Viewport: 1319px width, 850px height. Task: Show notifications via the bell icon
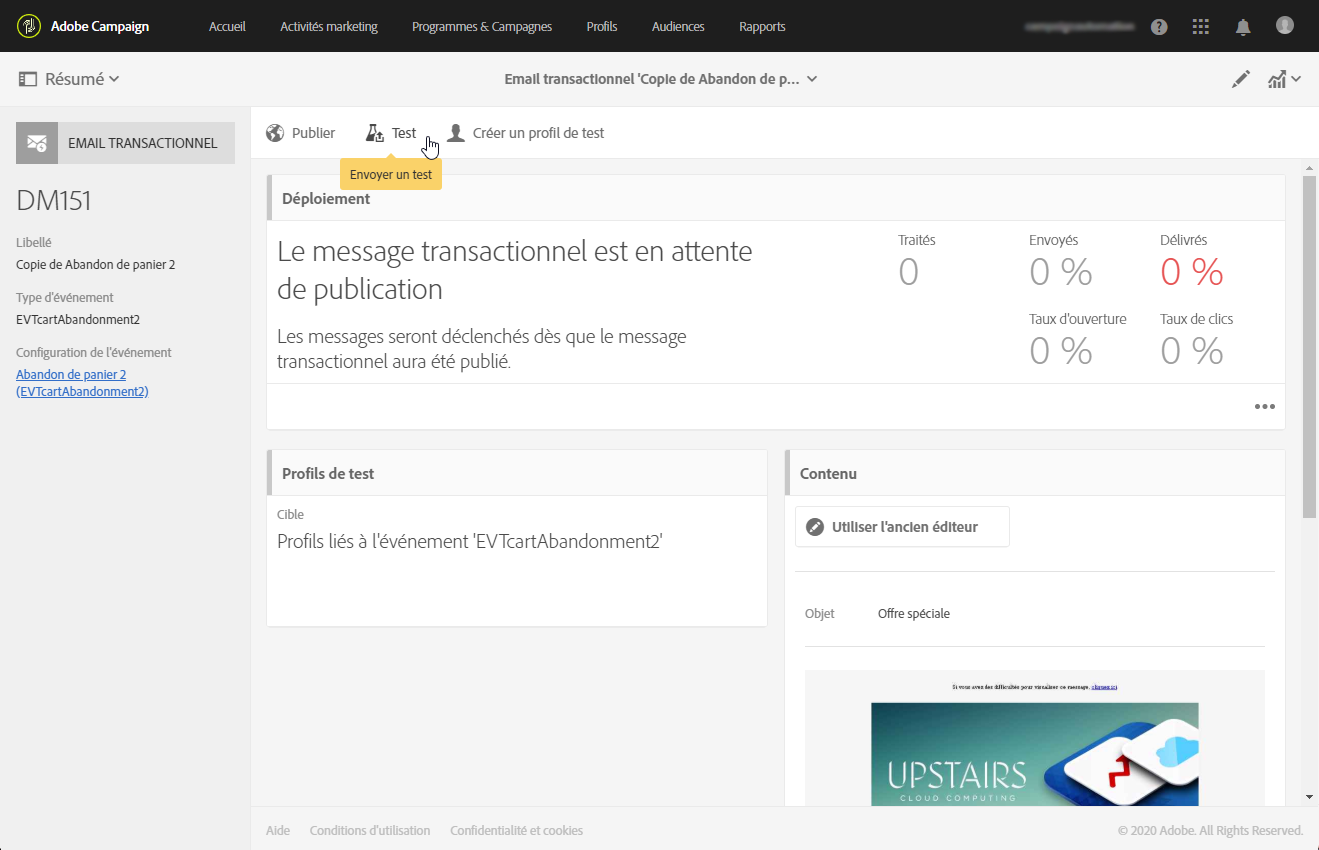[1243, 27]
